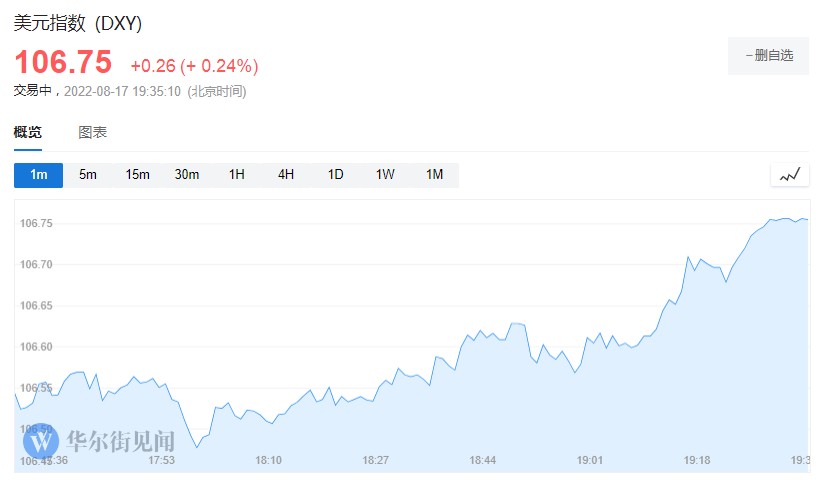816x483 pixels.
Task: Select the 1H timeframe
Action: 236,175
